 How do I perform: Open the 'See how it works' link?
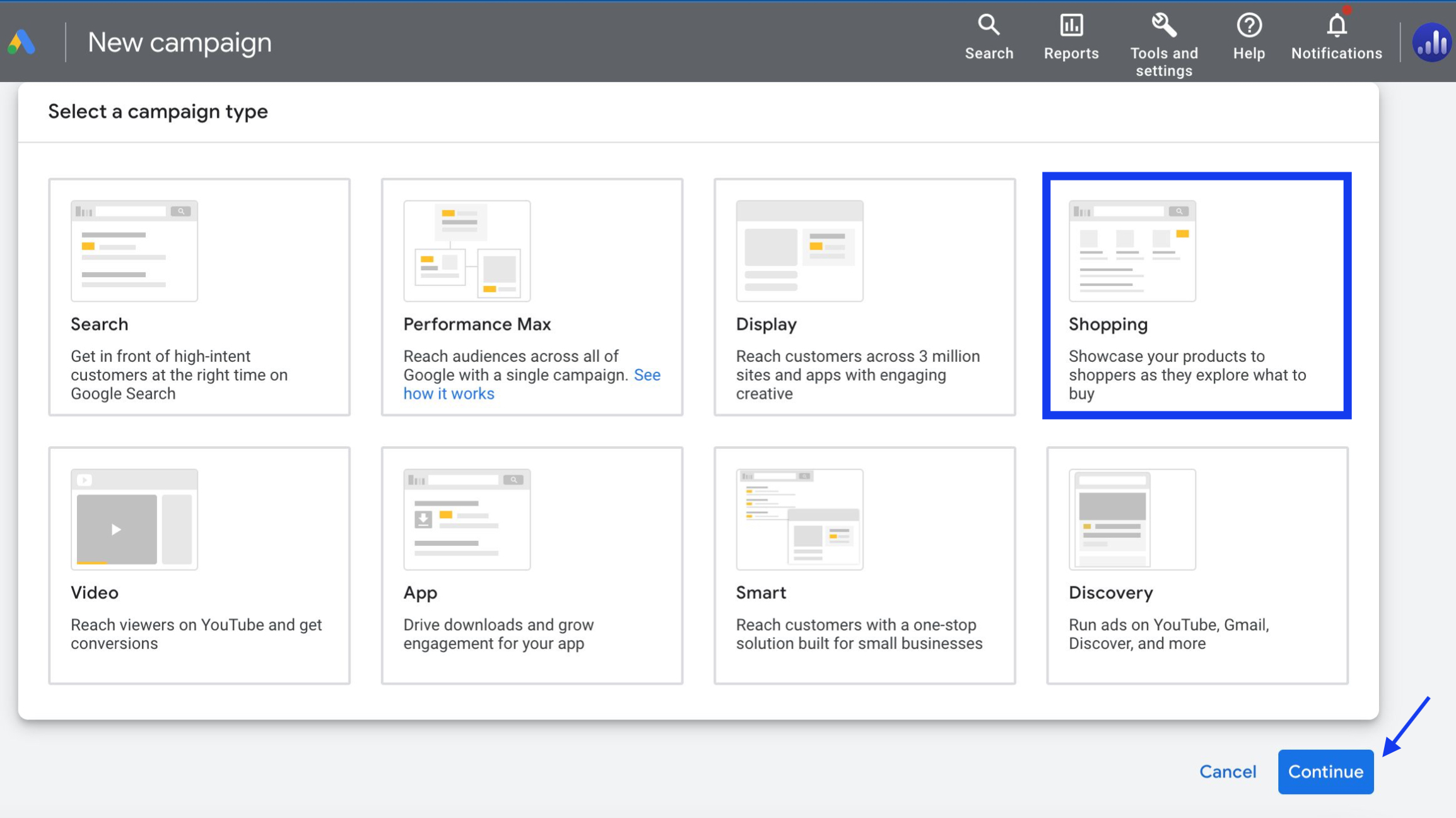click(532, 384)
